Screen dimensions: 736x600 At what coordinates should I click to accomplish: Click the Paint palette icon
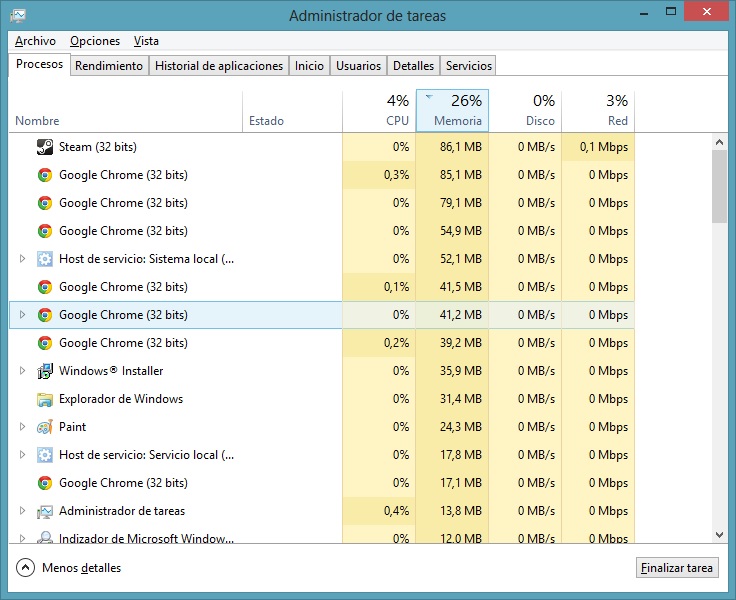45,427
